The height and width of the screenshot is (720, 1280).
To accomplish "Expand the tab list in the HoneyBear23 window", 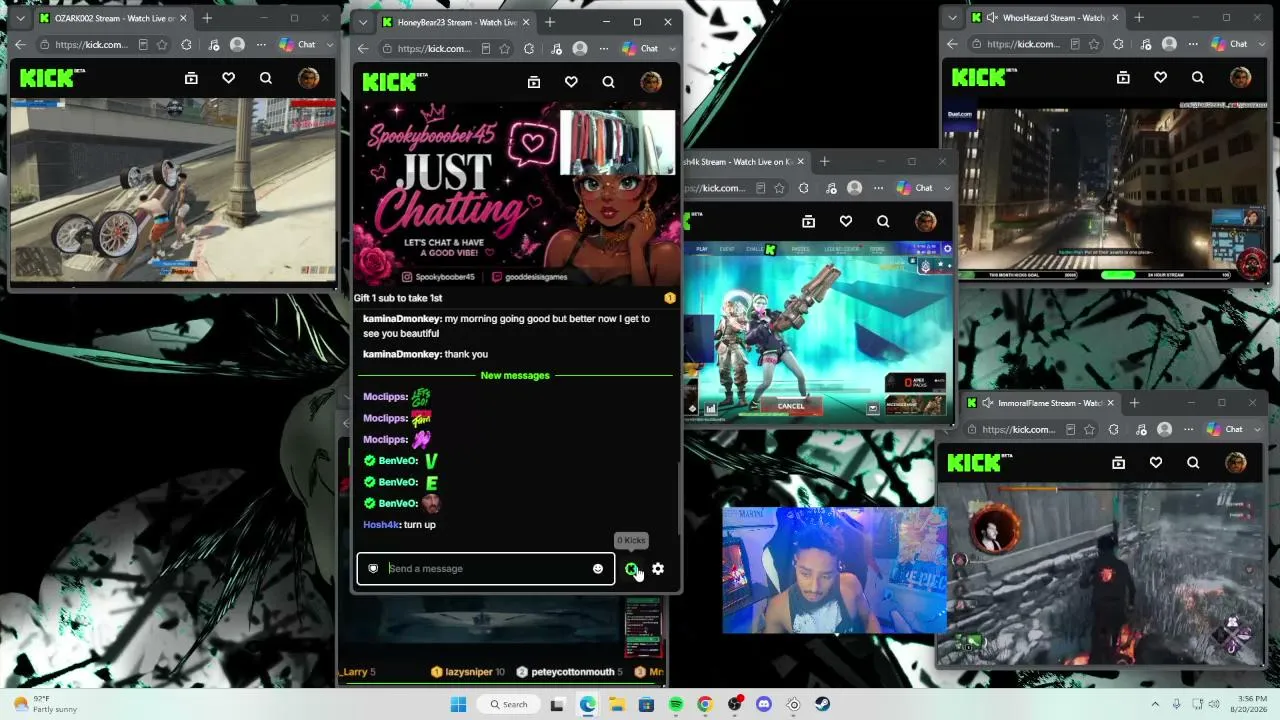I will [x=363, y=22].
